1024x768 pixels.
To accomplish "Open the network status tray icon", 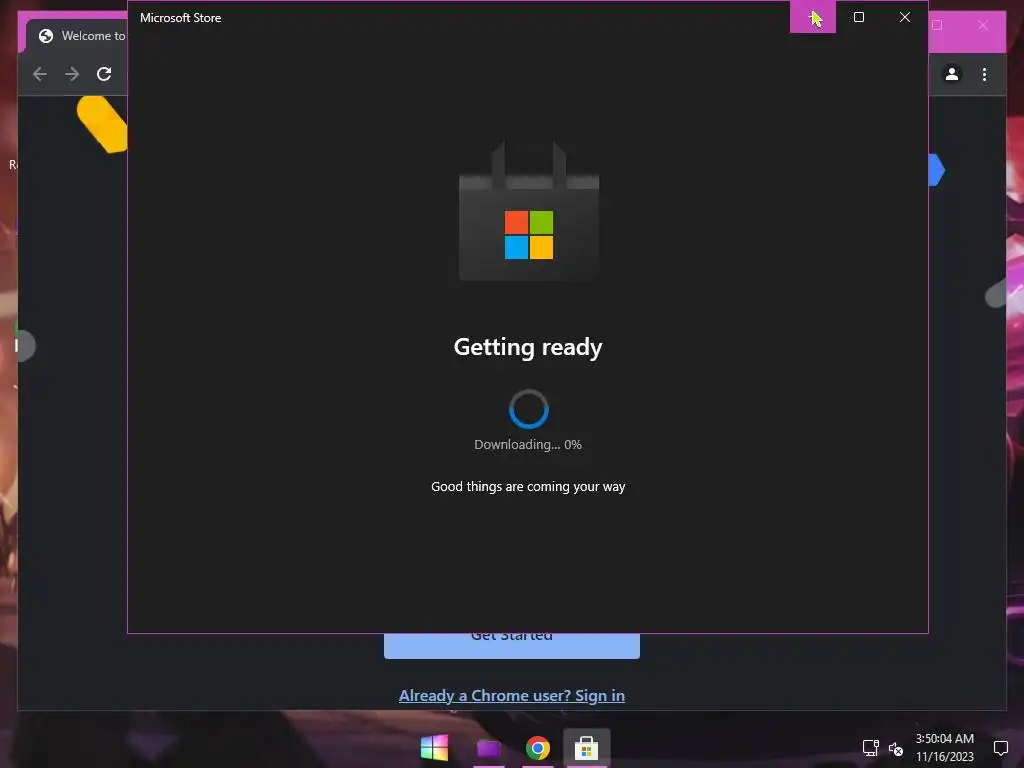I will [x=871, y=748].
